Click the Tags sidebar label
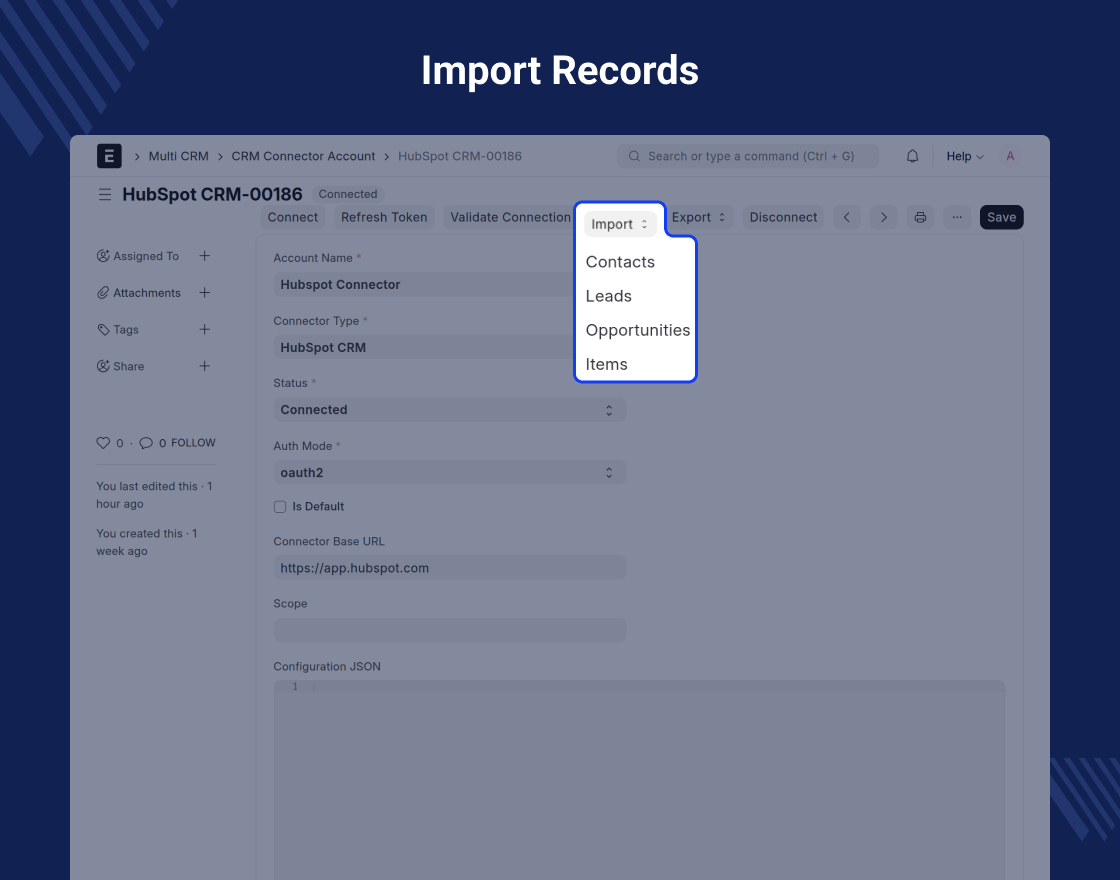 tap(126, 329)
